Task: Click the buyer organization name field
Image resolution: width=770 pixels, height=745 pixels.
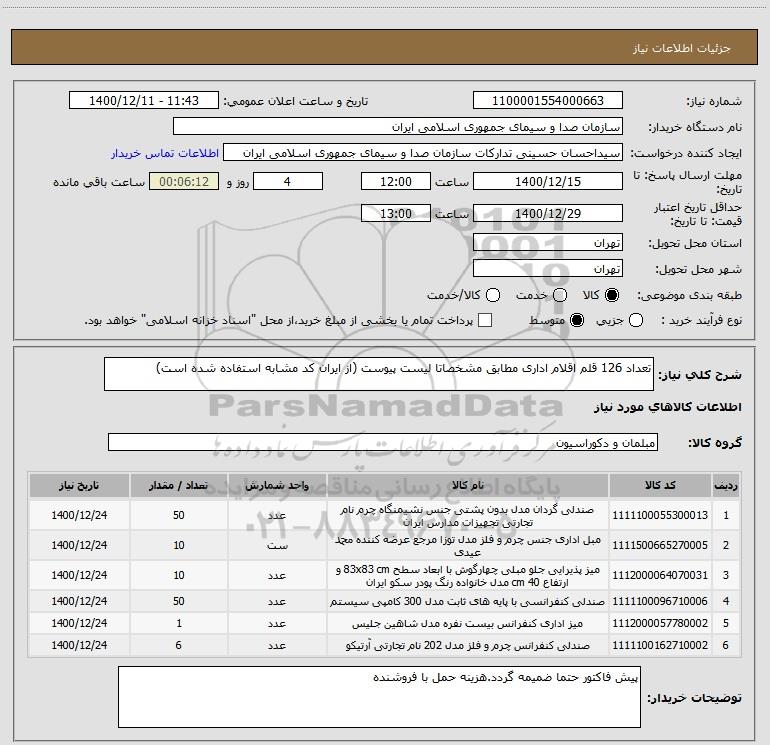Action: [x=398, y=127]
